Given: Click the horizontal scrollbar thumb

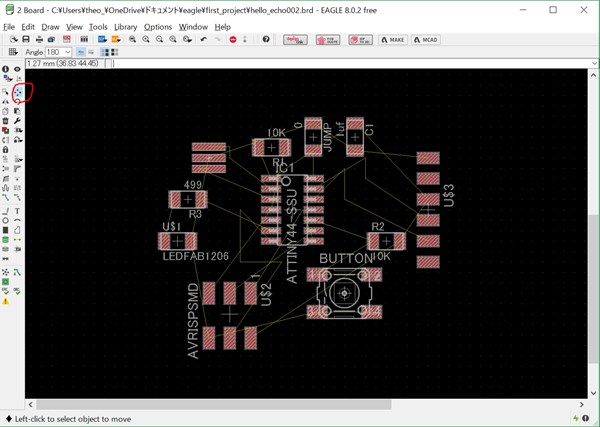Looking at the screenshot, I should (214, 404).
